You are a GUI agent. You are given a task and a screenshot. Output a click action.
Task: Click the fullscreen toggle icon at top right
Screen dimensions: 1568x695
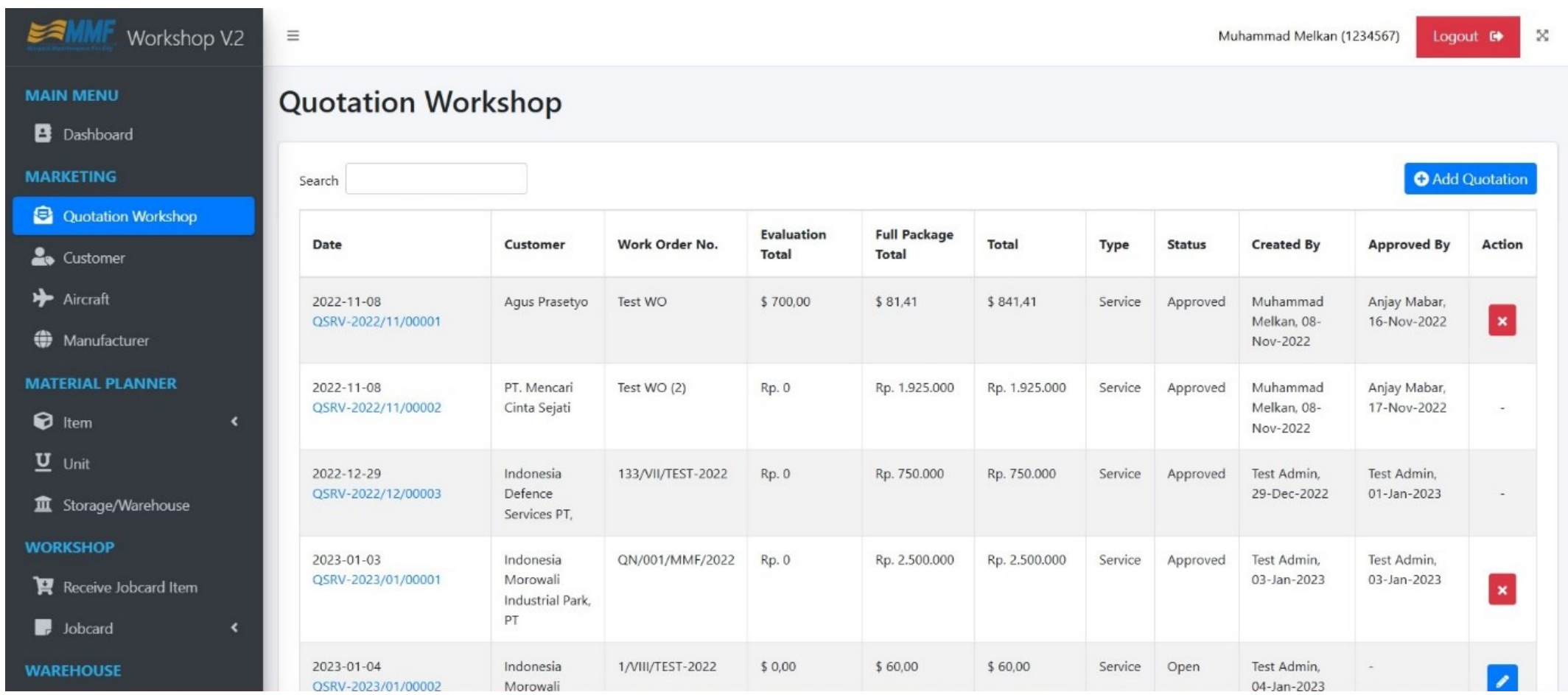click(1543, 35)
